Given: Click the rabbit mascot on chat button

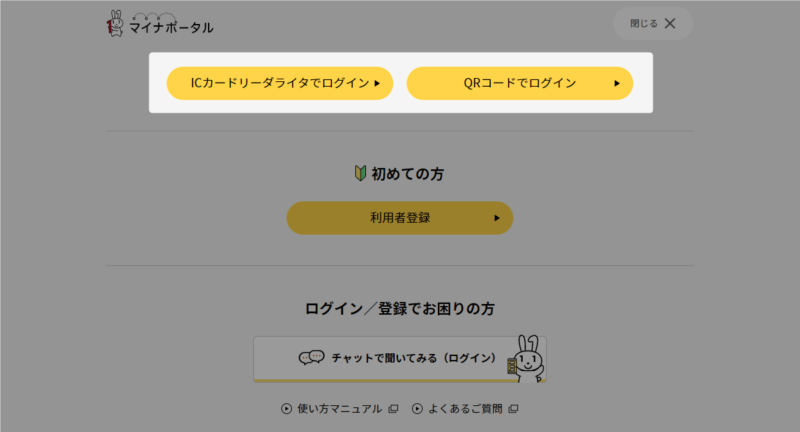Looking at the screenshot, I should point(526,358).
